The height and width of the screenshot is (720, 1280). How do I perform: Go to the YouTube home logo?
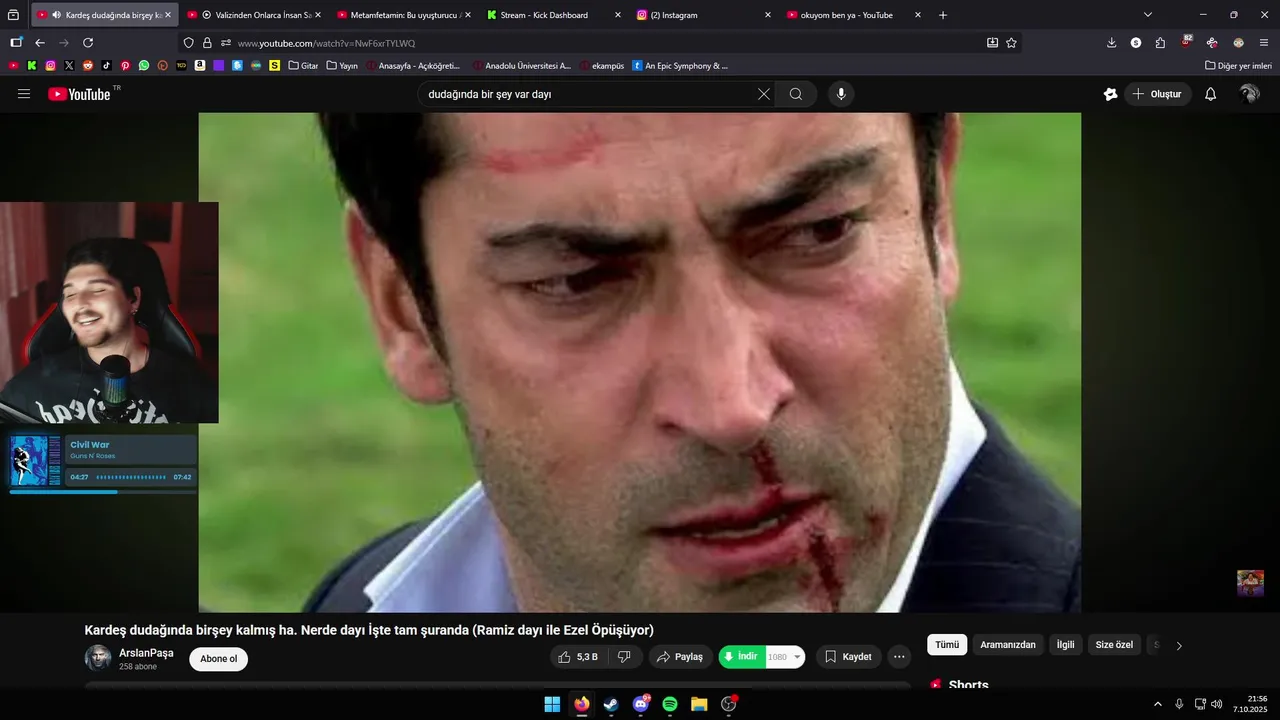79,94
